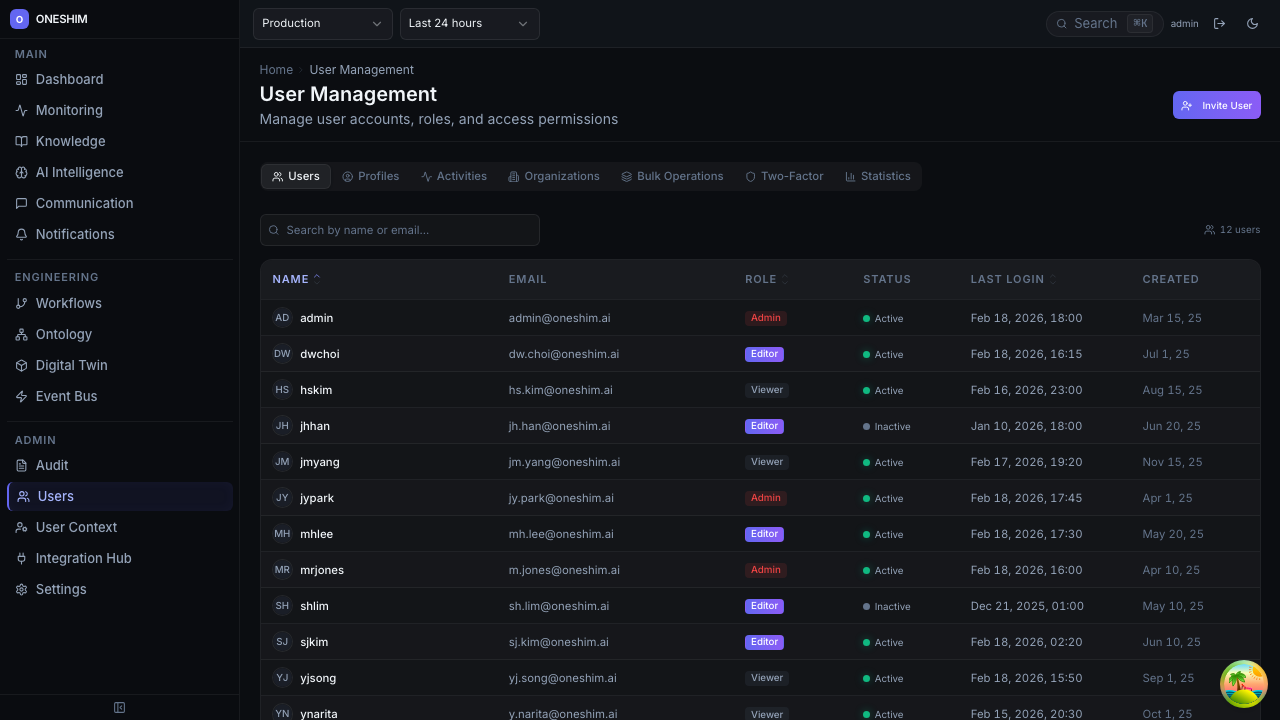The height and width of the screenshot is (720, 1280).
Task: Expand the Last 24 hours dropdown
Action: pyautogui.click(x=469, y=24)
